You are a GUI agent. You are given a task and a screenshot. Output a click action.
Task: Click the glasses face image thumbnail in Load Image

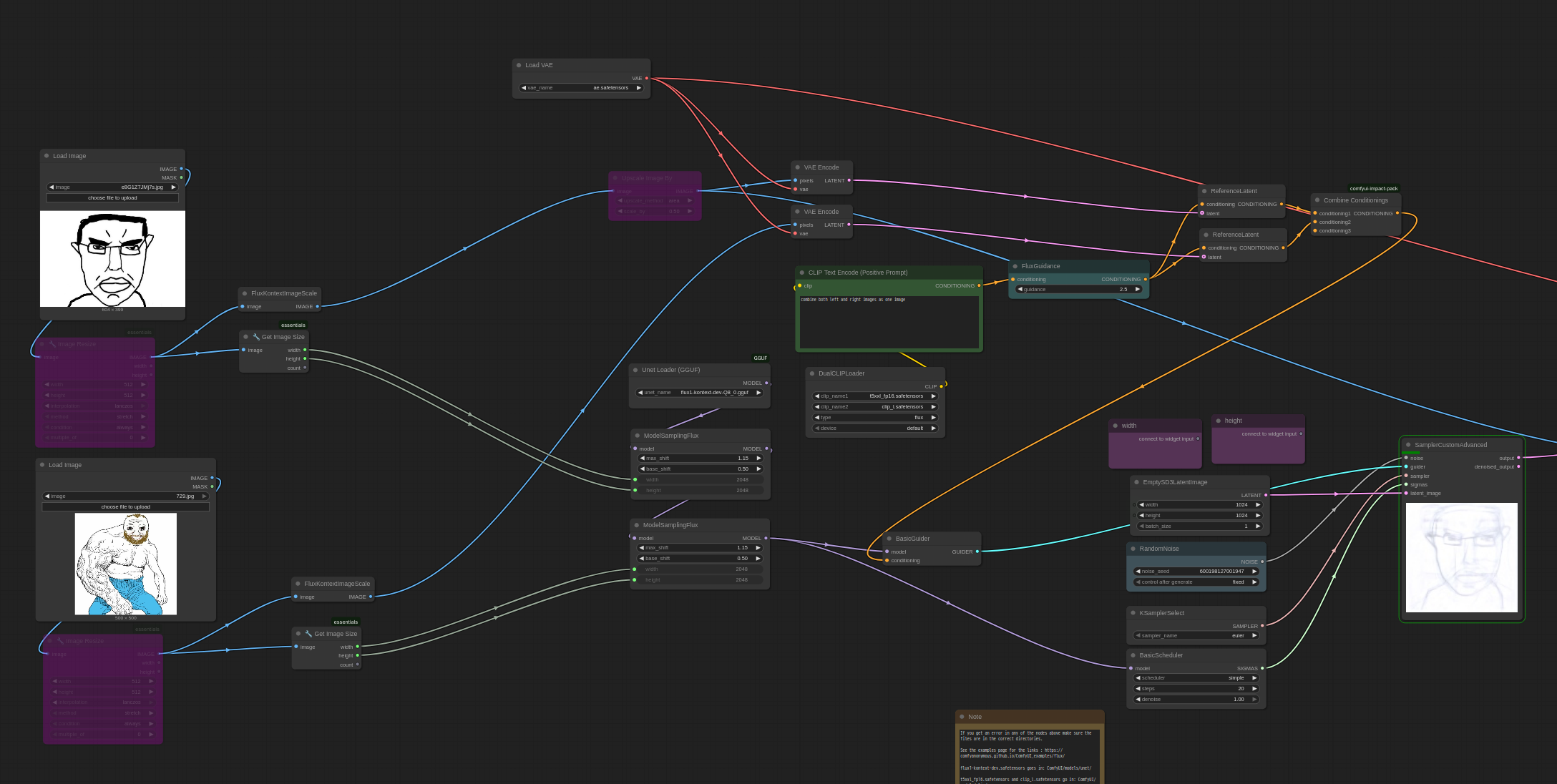tap(112, 259)
